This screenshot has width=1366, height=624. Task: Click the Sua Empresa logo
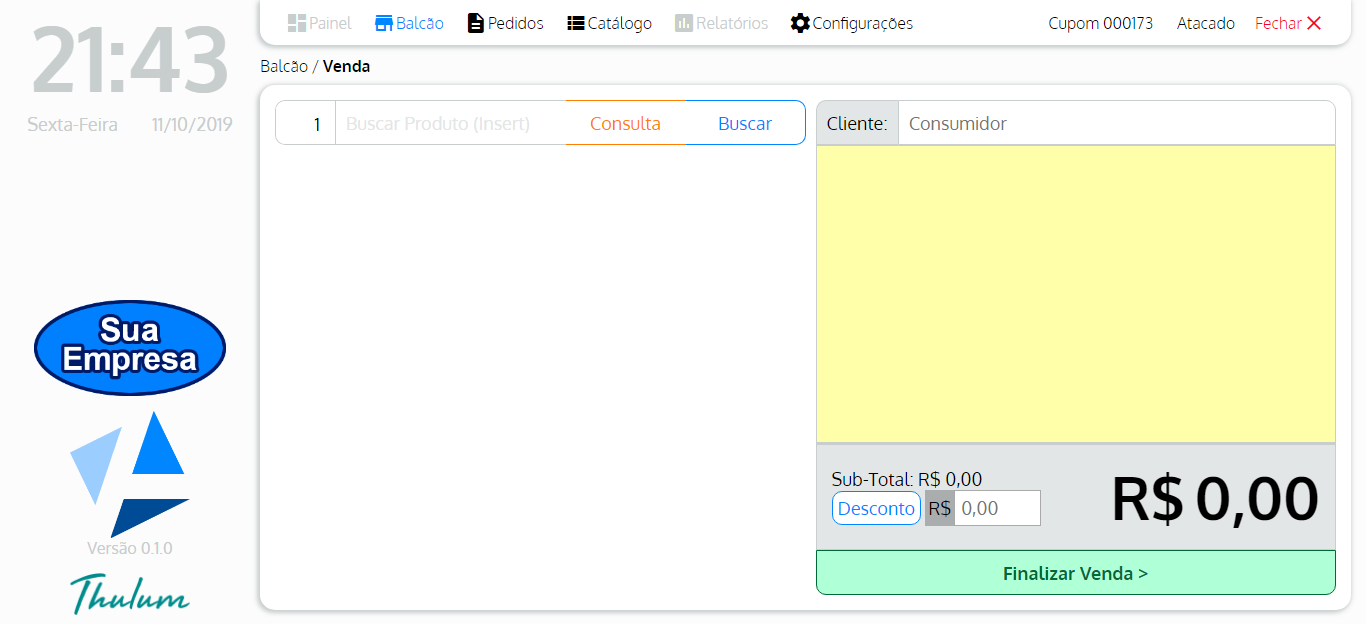[130, 347]
